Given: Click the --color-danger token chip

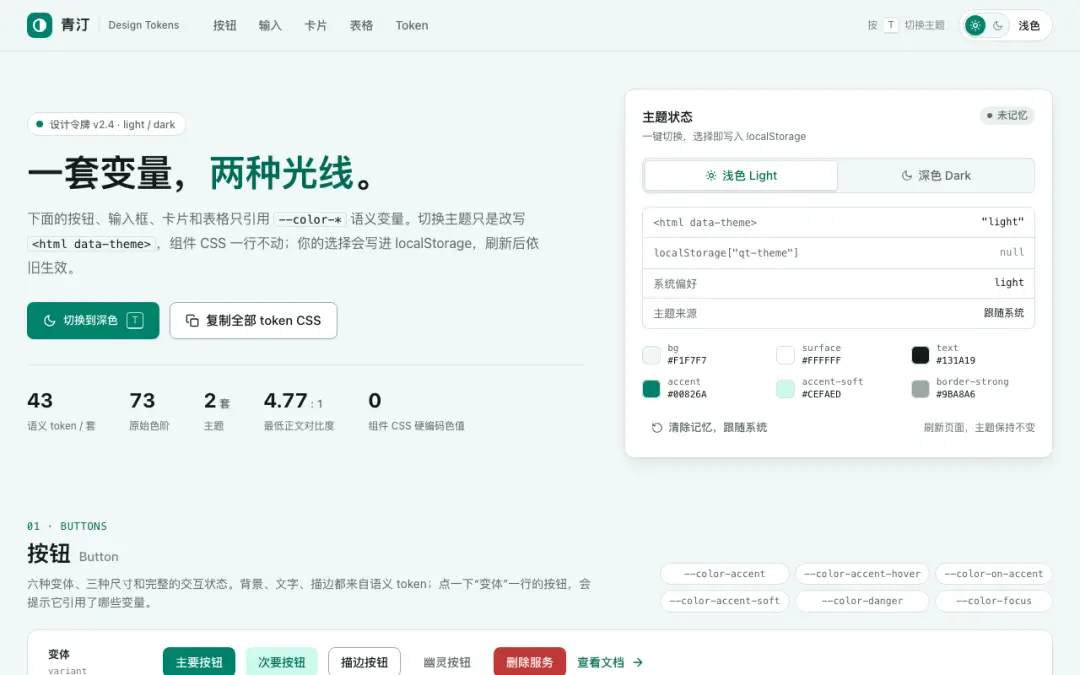Looking at the screenshot, I should pos(862,601).
